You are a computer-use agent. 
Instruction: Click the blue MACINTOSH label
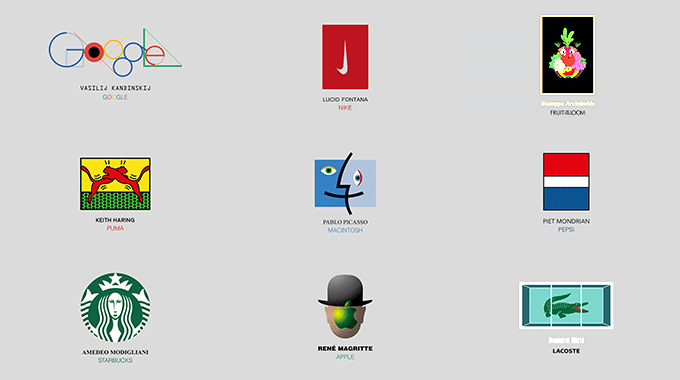(x=345, y=230)
